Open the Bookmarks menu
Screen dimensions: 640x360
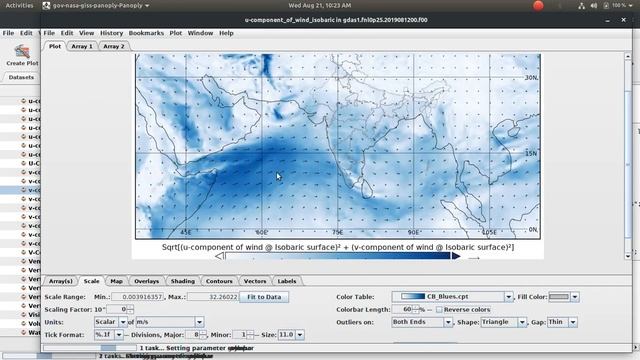[146, 33]
